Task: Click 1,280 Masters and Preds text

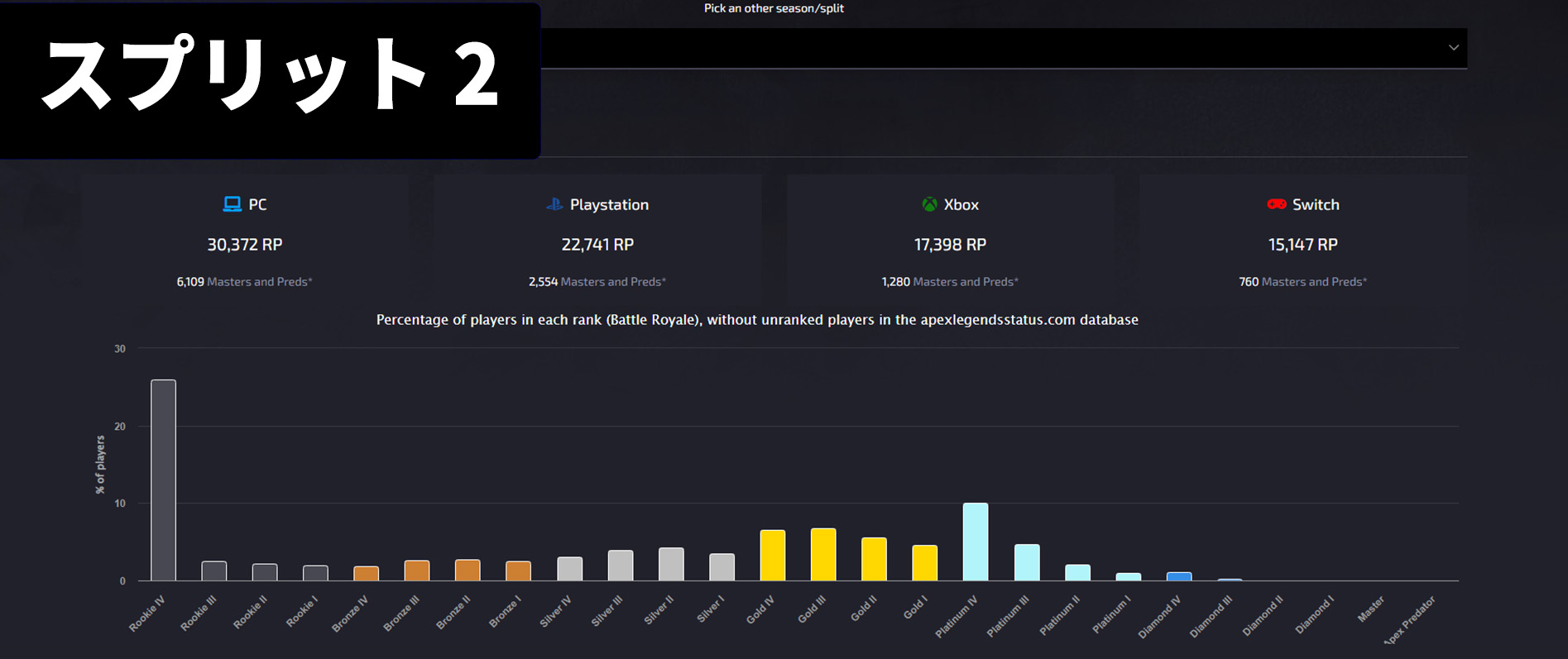Action: [950, 282]
